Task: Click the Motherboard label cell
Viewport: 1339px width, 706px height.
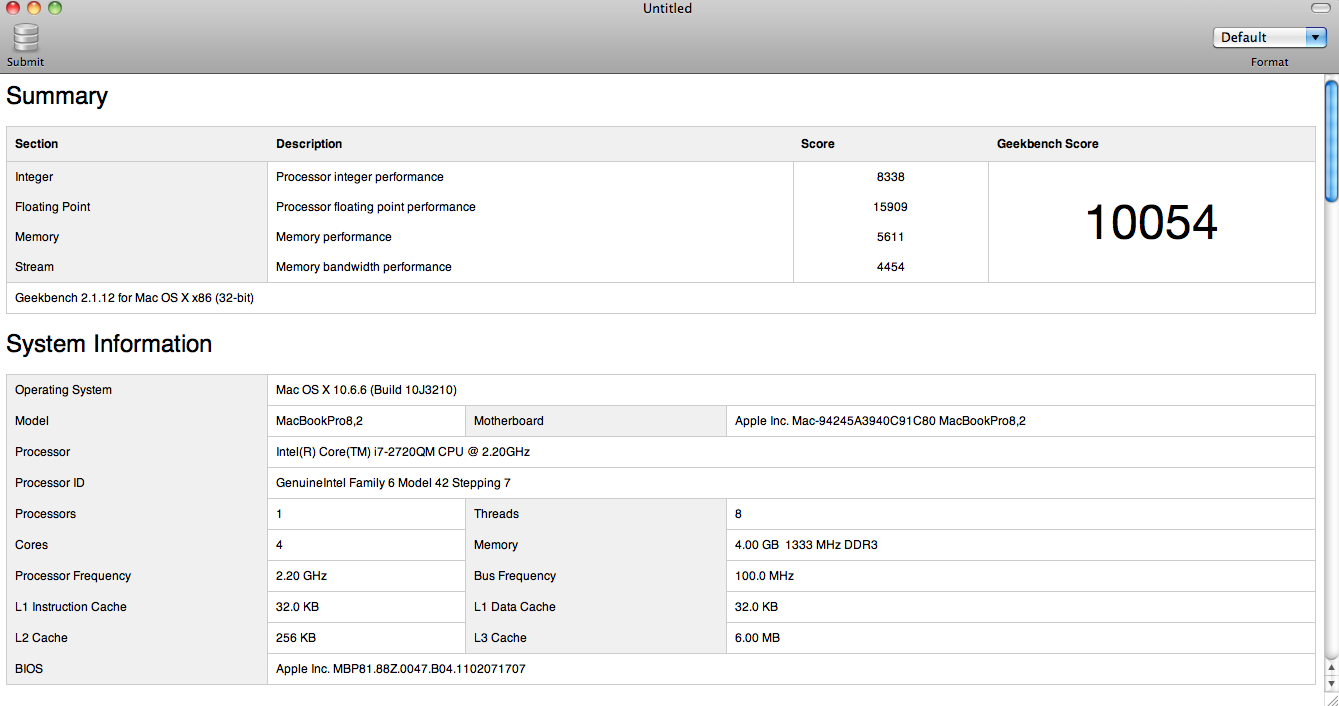Action: pyautogui.click(x=596, y=421)
